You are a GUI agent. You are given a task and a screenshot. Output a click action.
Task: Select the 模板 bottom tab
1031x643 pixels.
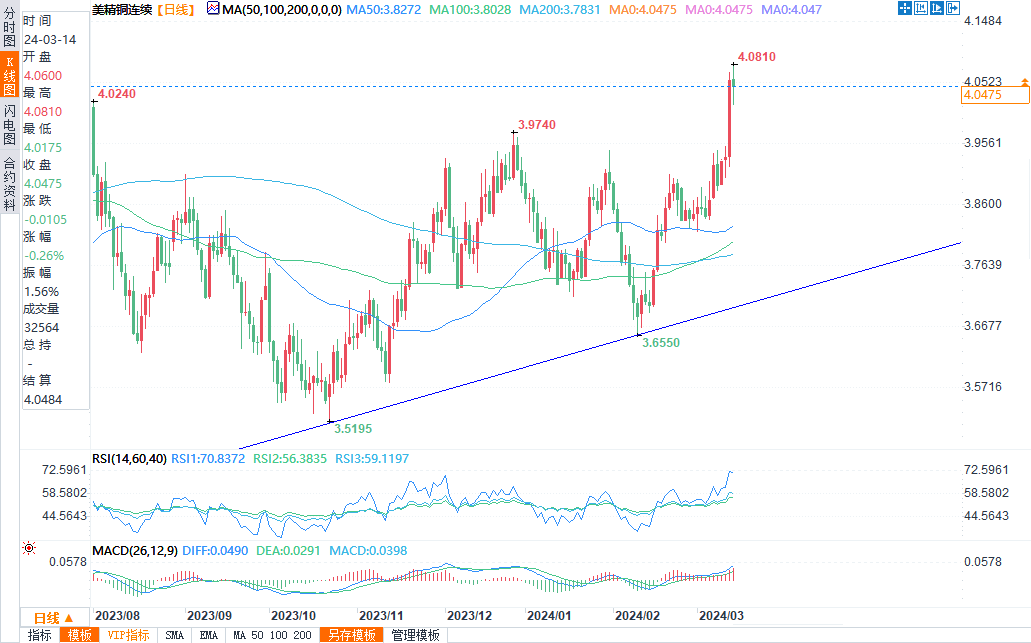(x=80, y=635)
